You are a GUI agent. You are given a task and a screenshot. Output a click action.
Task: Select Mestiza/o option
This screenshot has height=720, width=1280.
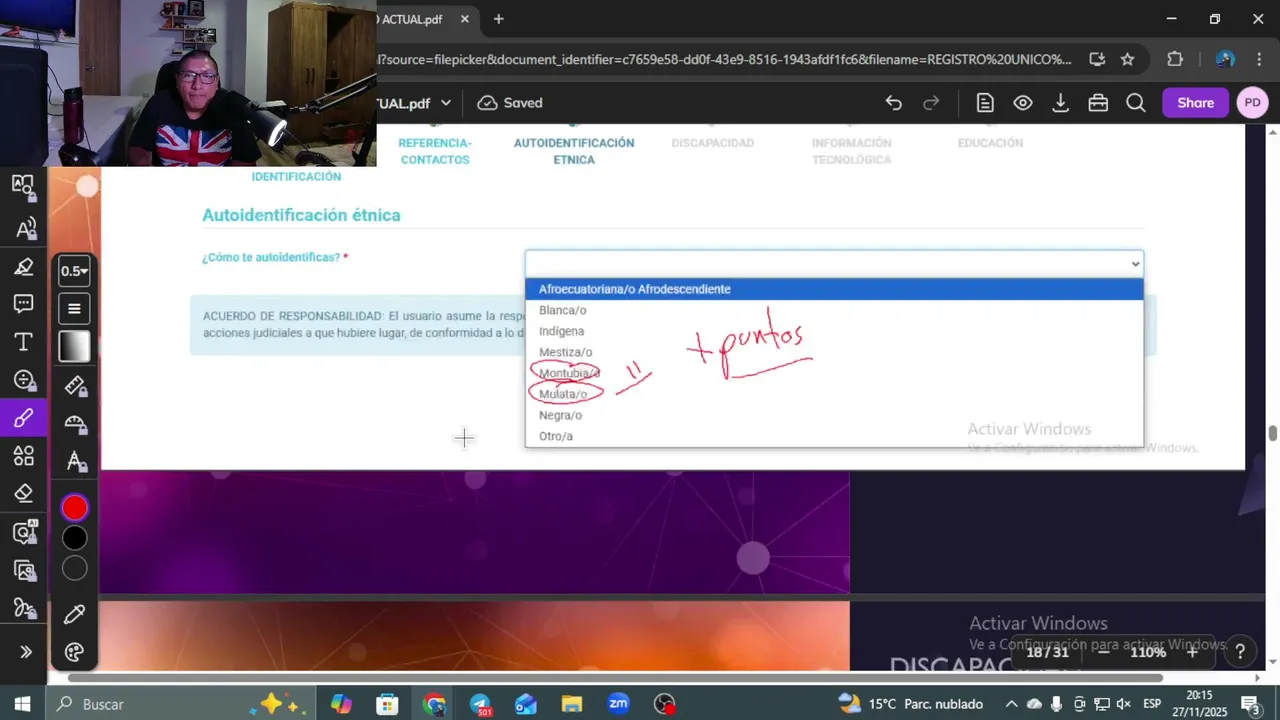[x=834, y=352]
